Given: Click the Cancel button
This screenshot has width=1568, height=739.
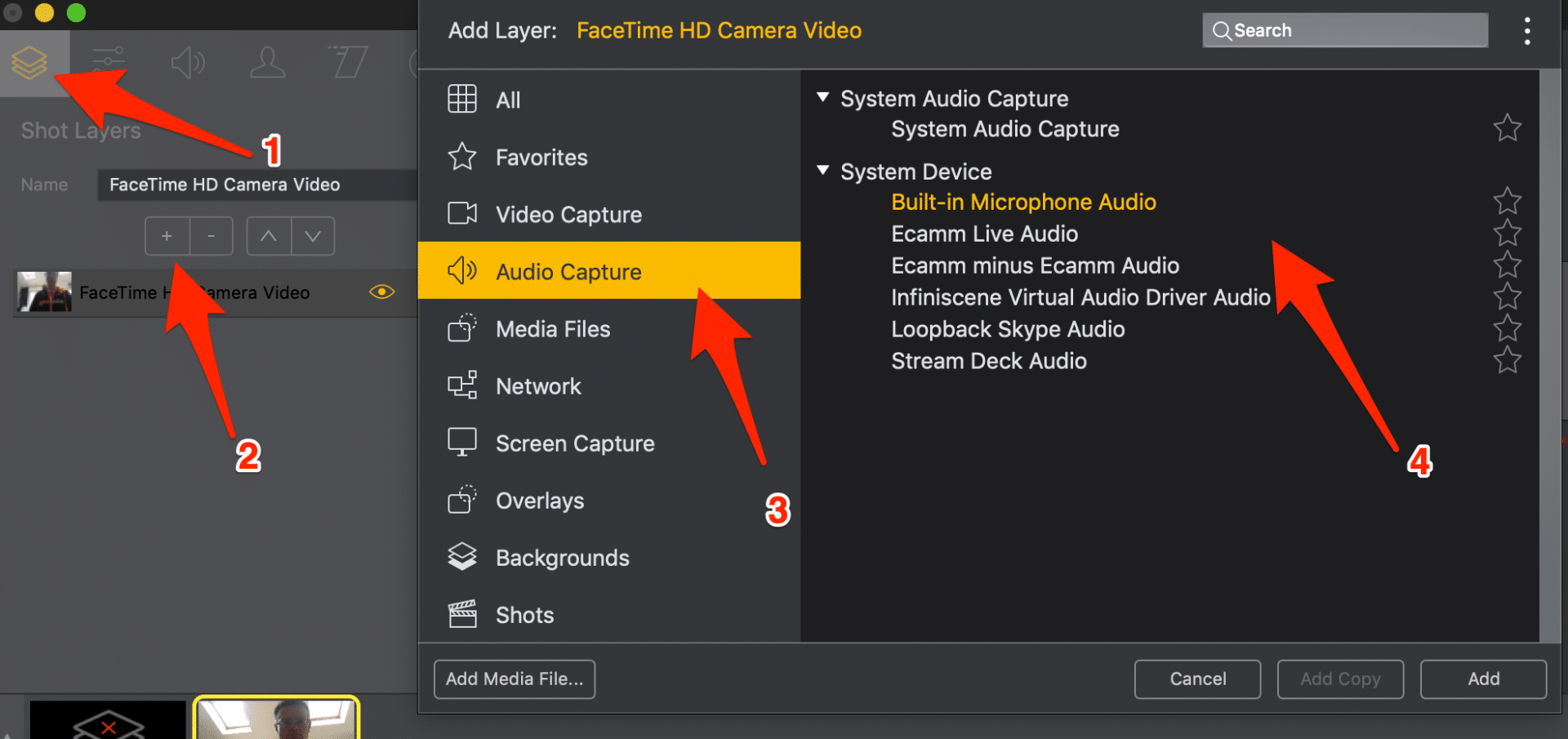Looking at the screenshot, I should pos(1197,679).
